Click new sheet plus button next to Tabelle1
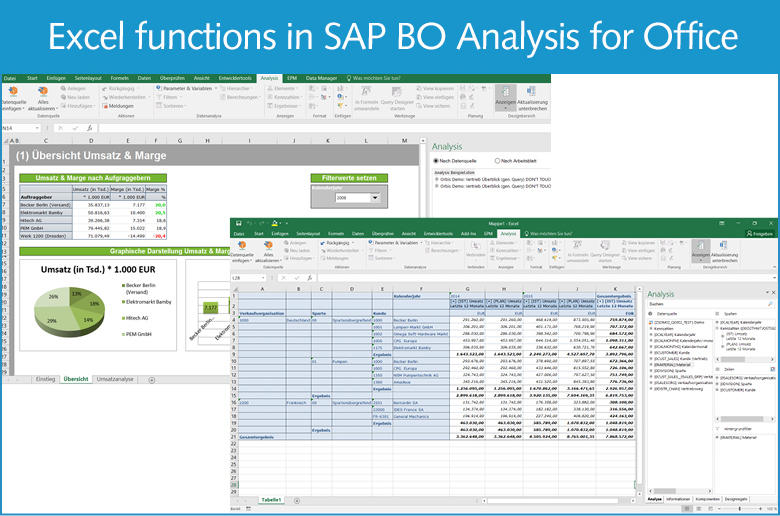Image resolution: width=780 pixels, height=516 pixels. (296, 501)
